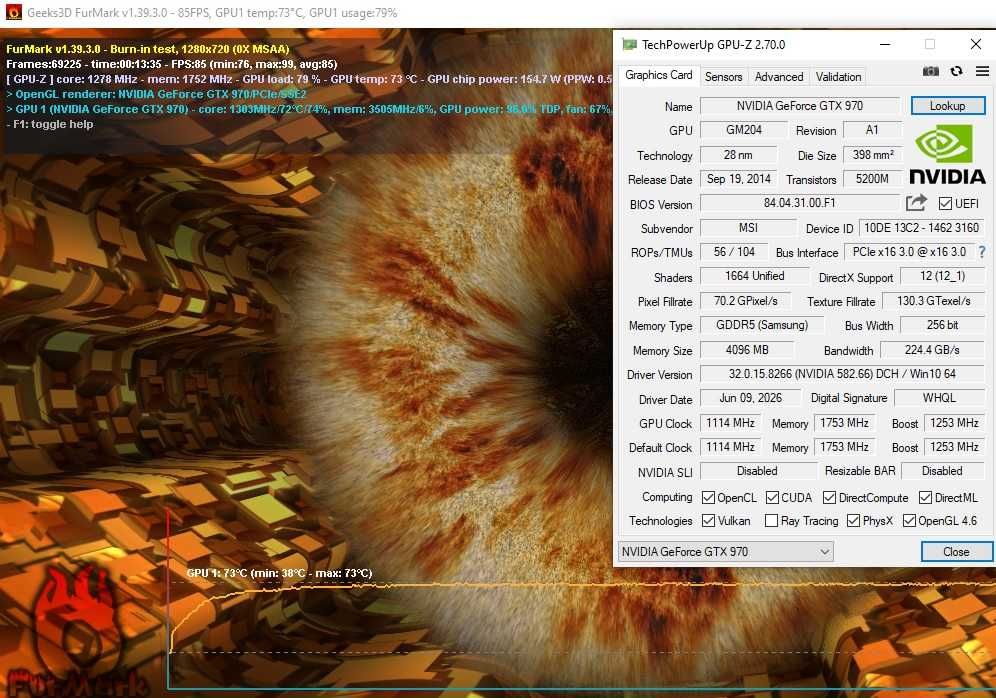The width and height of the screenshot is (996, 698).
Task: Click the Shaders value 1664 Unified
Action: 754,276
